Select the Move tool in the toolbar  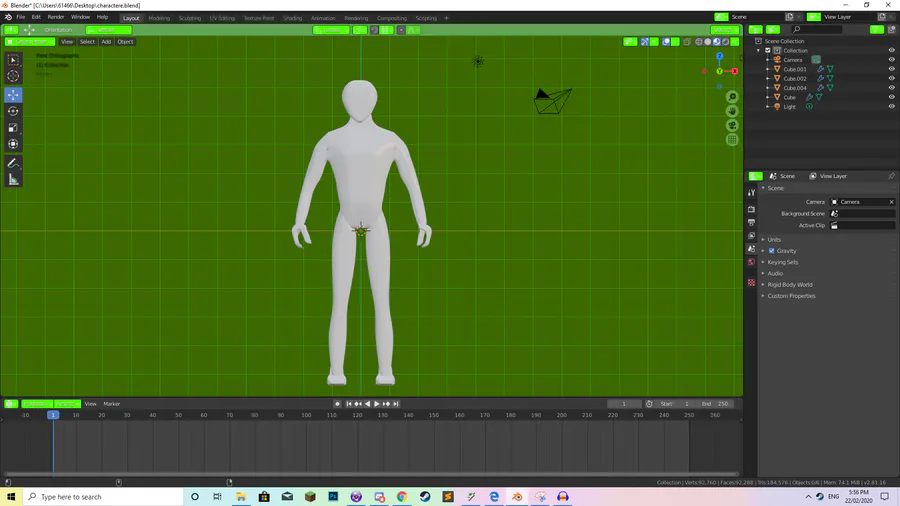(x=13, y=94)
